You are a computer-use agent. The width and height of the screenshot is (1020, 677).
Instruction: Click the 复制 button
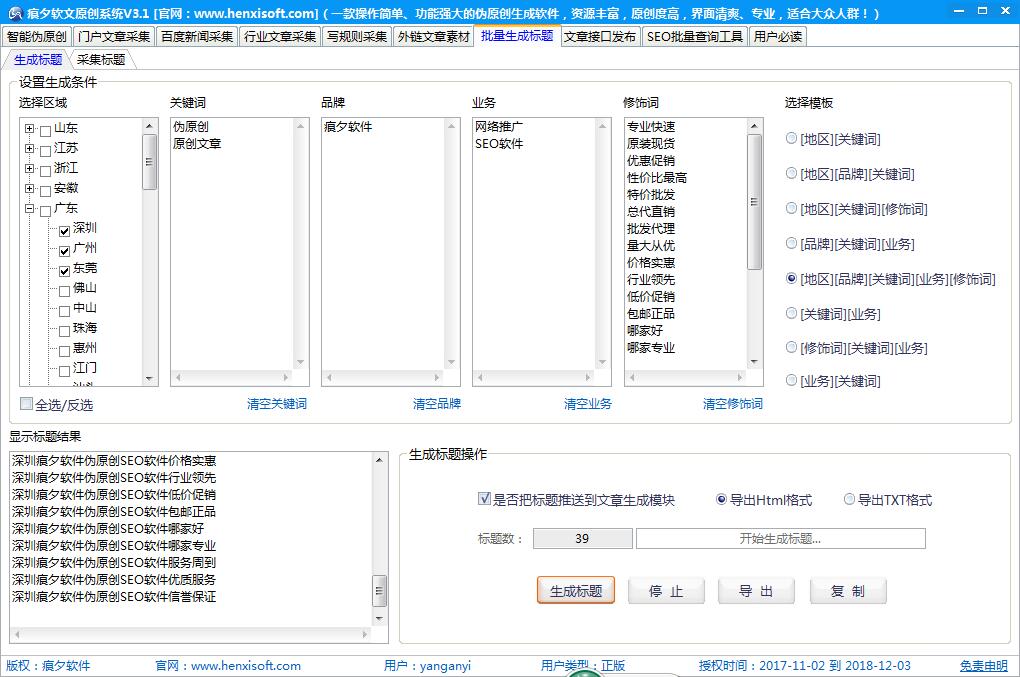(x=848, y=591)
